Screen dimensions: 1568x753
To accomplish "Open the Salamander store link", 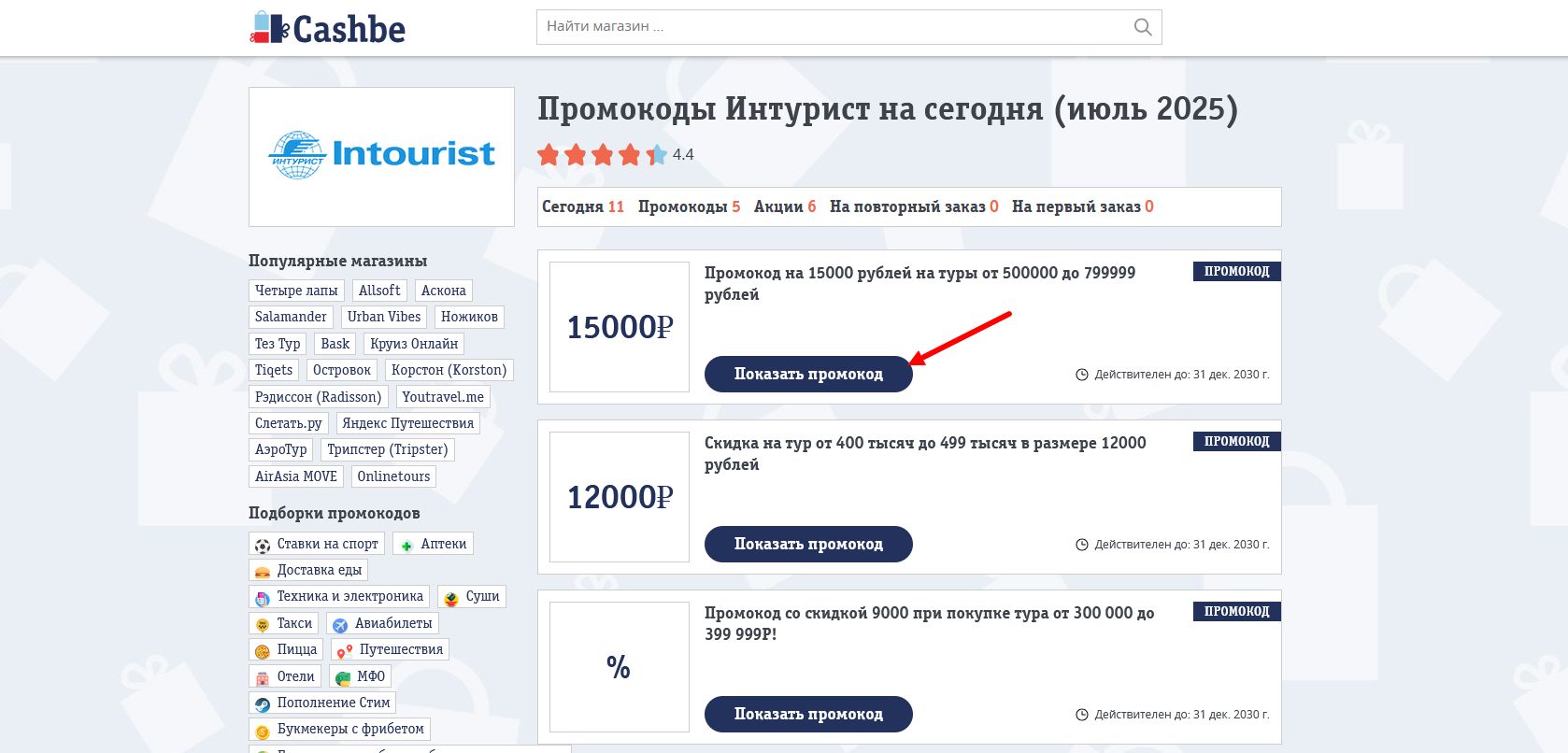I will click(291, 317).
